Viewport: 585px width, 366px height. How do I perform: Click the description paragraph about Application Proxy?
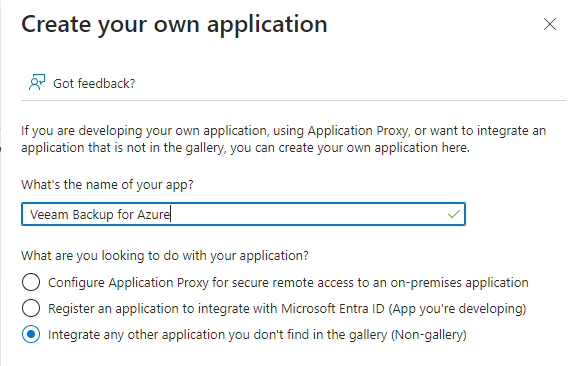tap(284, 139)
